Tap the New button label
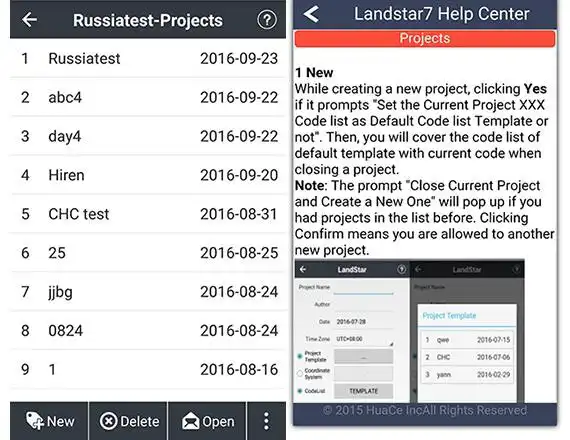Viewport: 570px width, 440px height. 61,421
